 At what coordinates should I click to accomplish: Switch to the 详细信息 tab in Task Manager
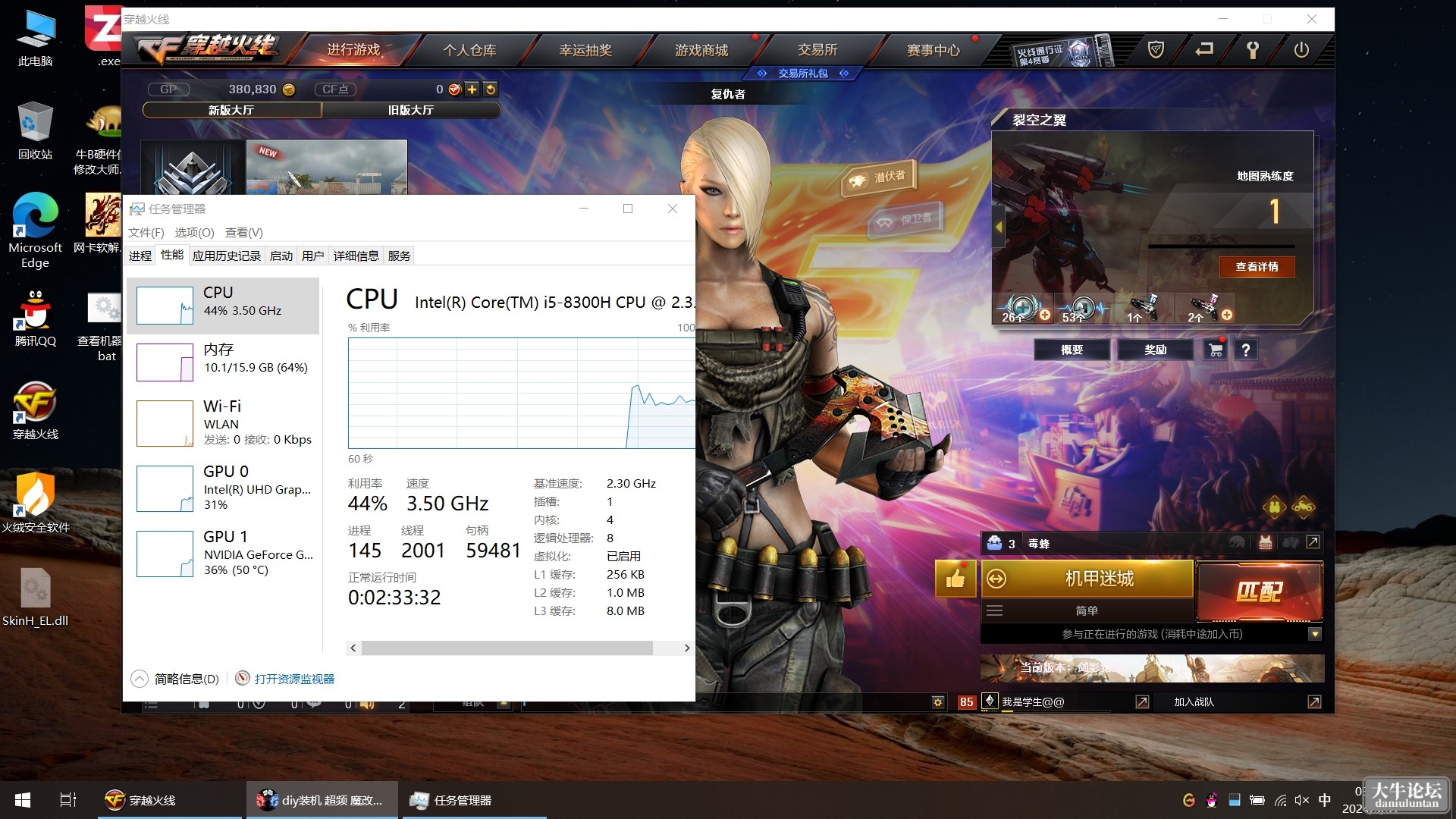pyautogui.click(x=356, y=256)
